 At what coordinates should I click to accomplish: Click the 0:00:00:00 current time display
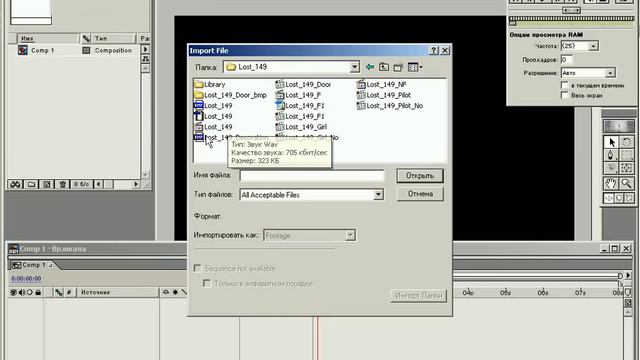click(26, 279)
